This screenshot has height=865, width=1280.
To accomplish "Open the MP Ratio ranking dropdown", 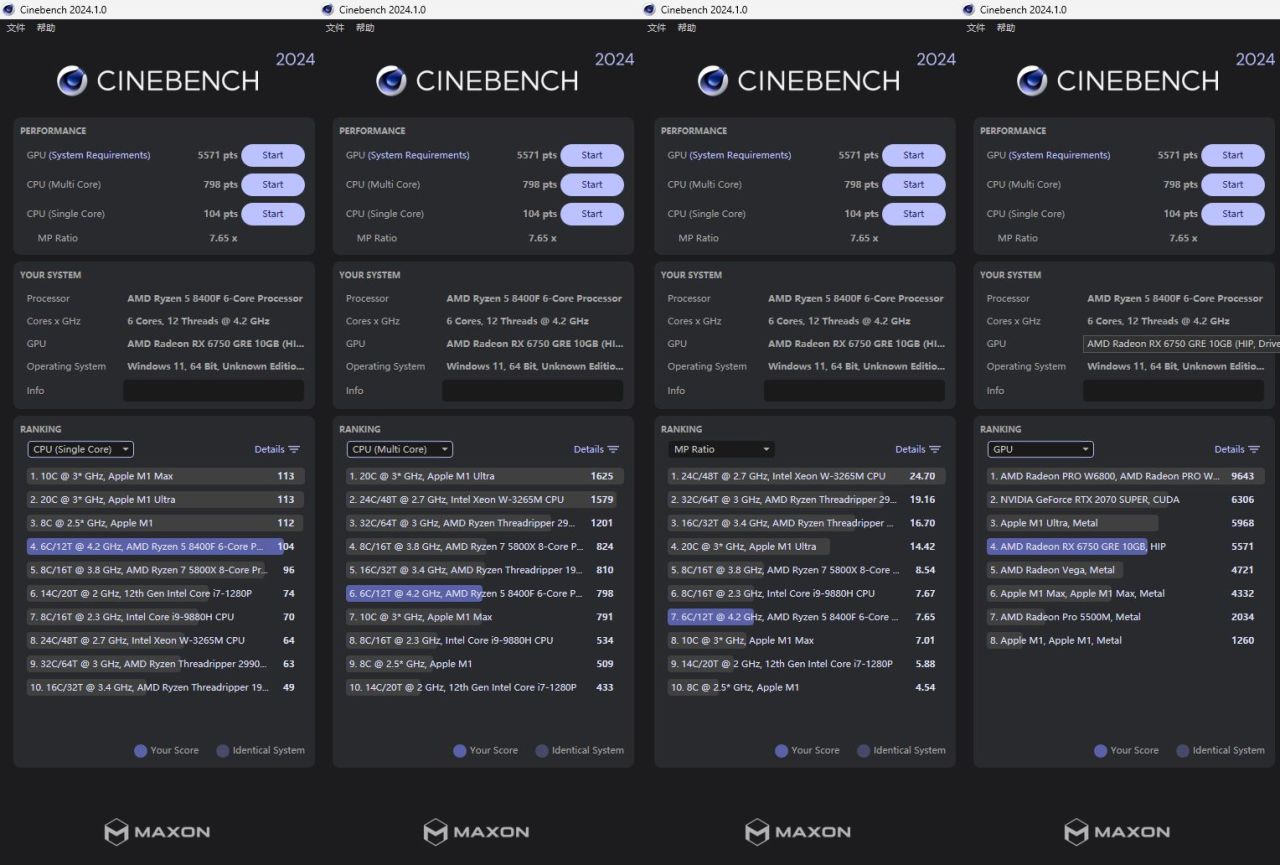I will (x=721, y=450).
